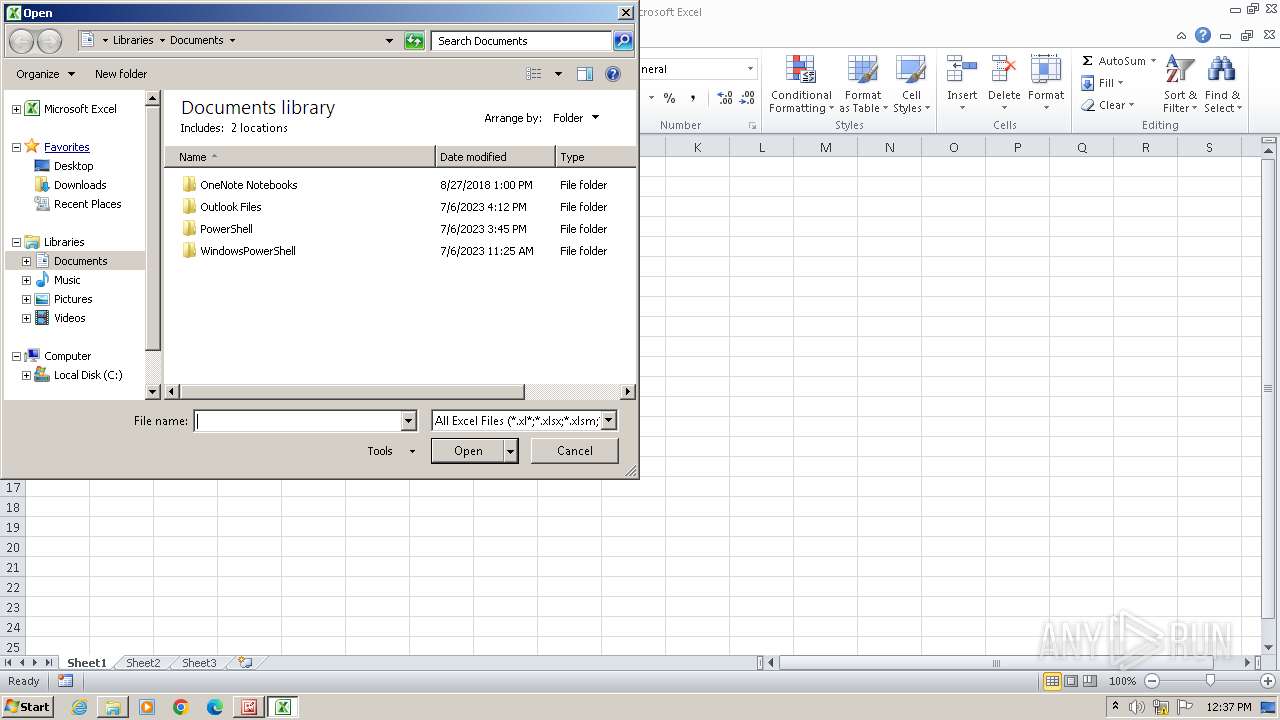The height and width of the screenshot is (720, 1280).
Task: Open Find & Select binoculars icon
Action: click(x=1222, y=86)
